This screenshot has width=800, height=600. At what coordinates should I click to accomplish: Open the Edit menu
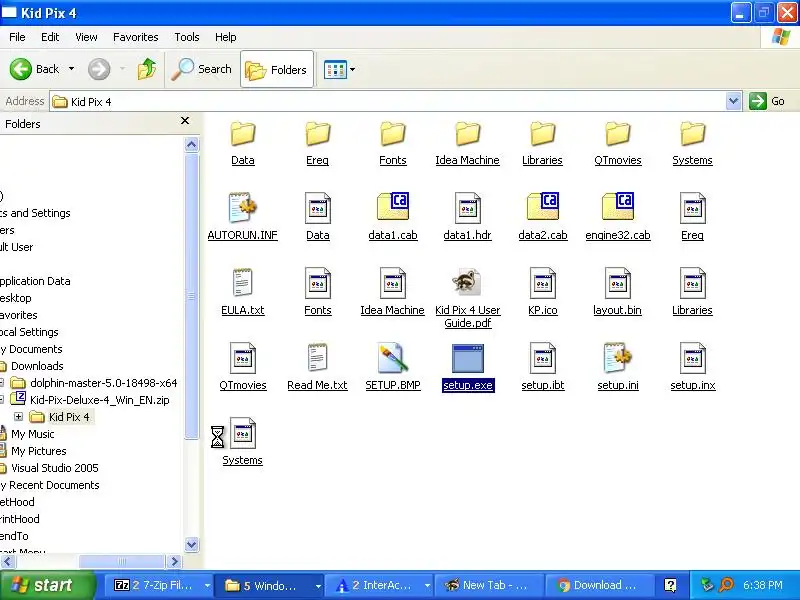click(50, 37)
